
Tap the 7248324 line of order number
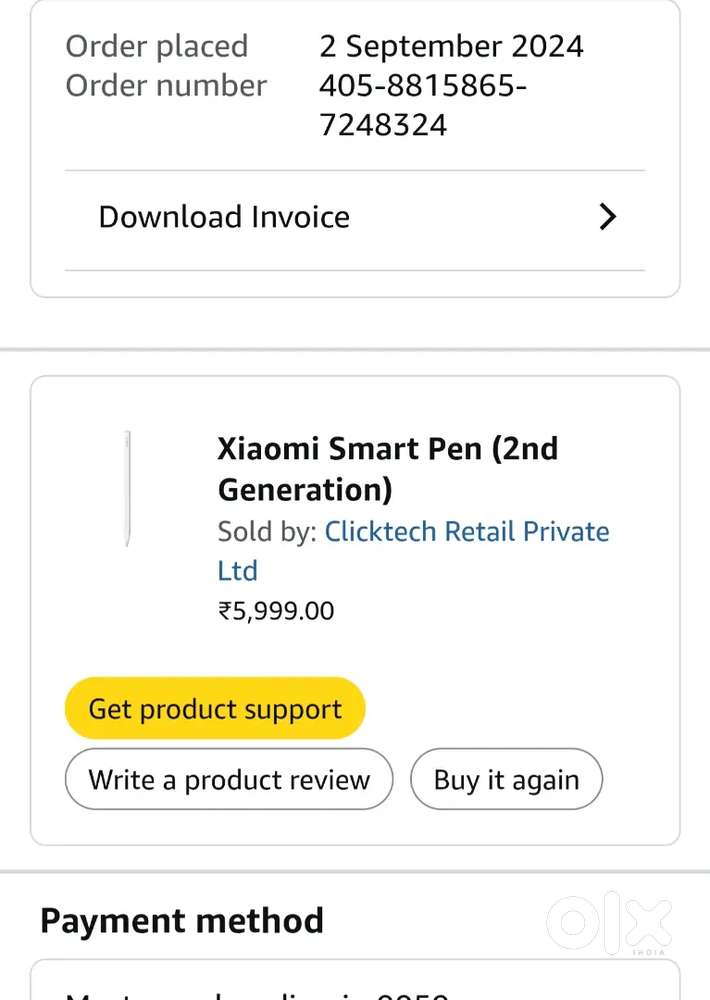[383, 125]
